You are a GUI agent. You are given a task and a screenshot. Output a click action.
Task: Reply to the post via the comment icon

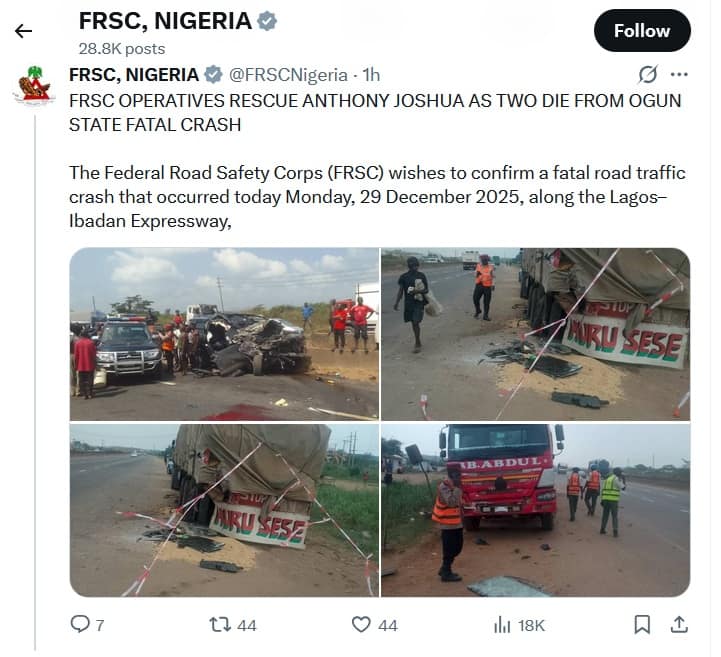(81, 624)
